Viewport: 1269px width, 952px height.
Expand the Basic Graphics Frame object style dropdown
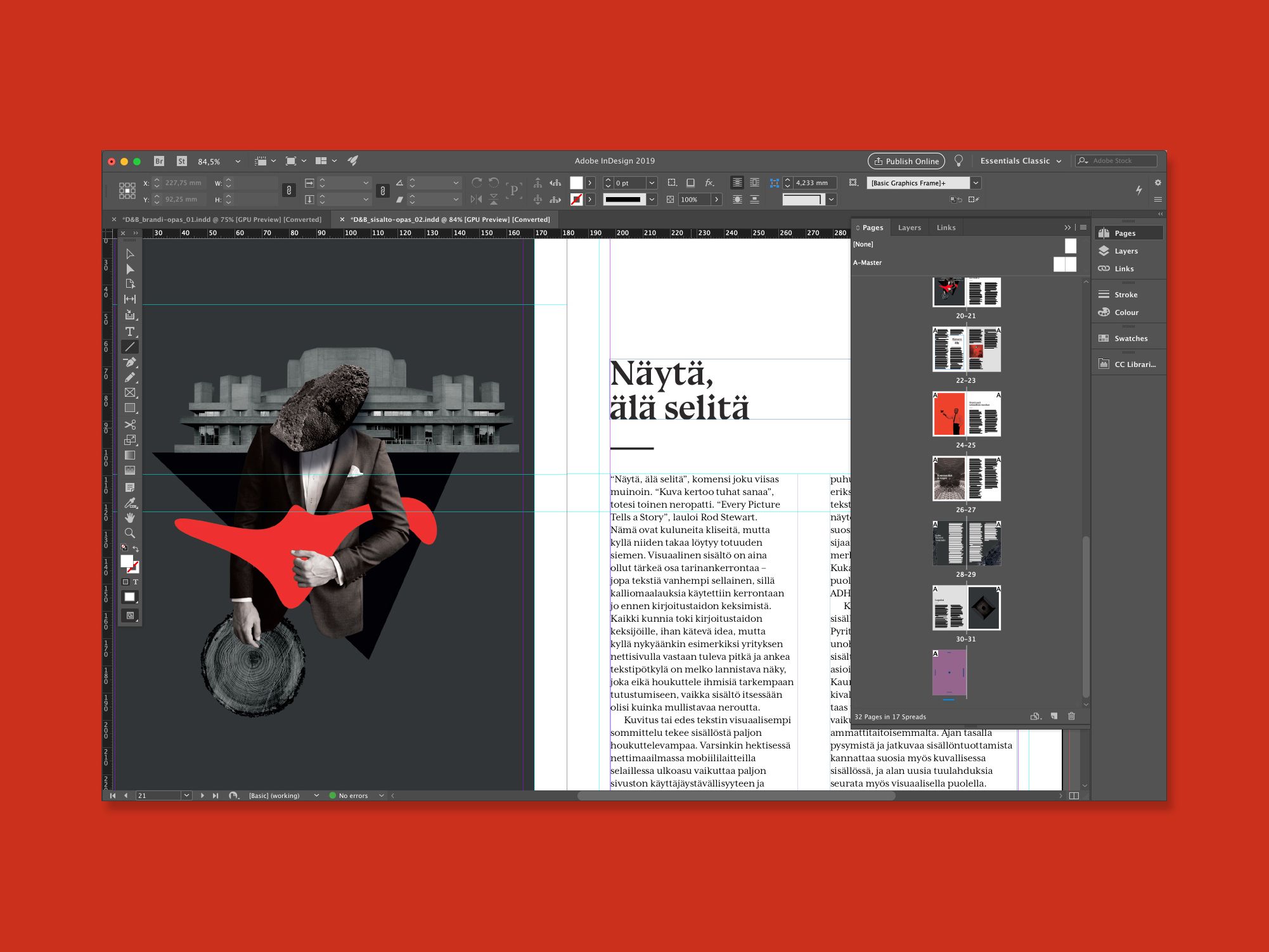(x=976, y=183)
